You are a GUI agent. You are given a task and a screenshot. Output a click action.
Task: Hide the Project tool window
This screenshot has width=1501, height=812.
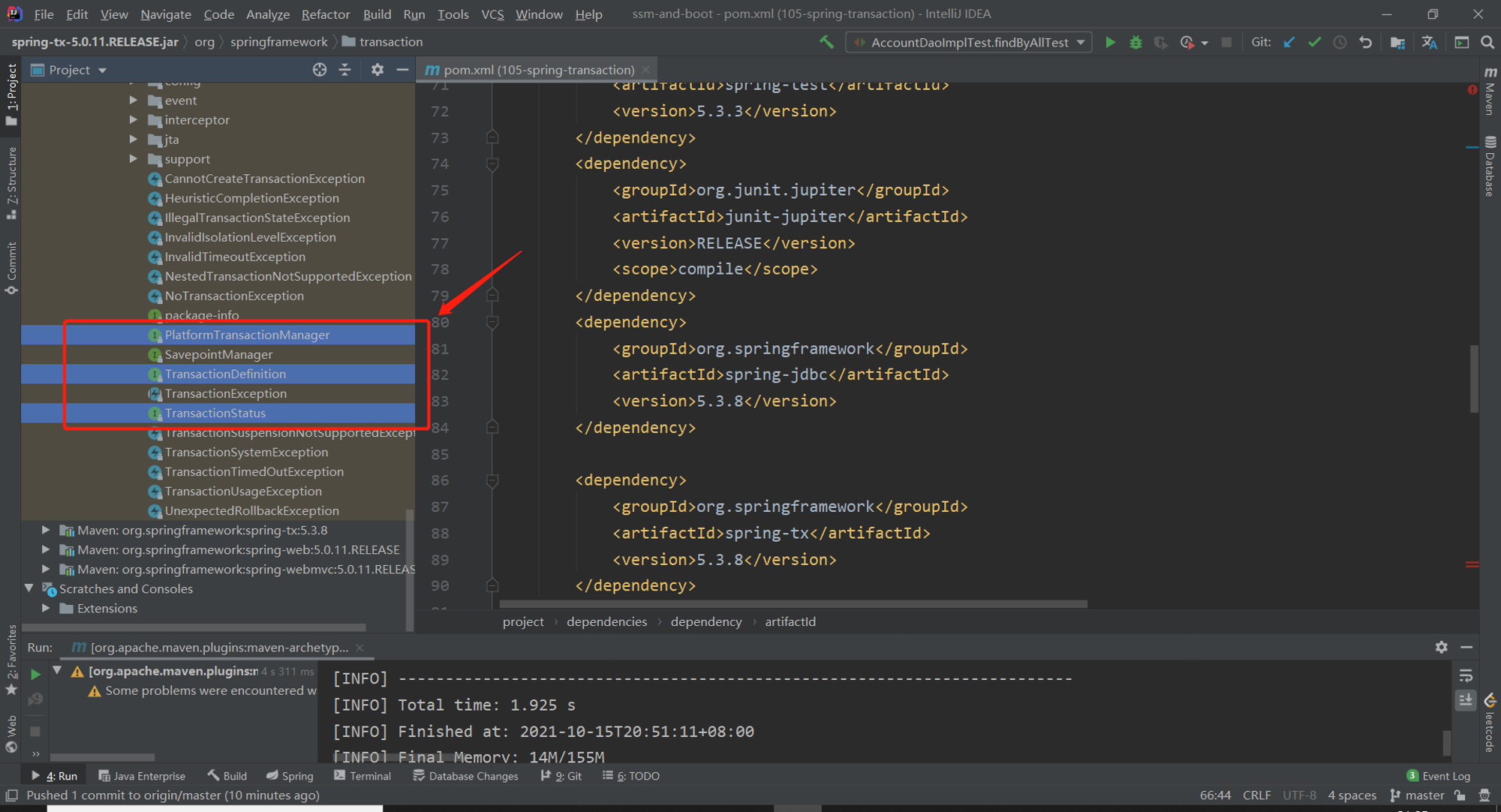pos(402,70)
